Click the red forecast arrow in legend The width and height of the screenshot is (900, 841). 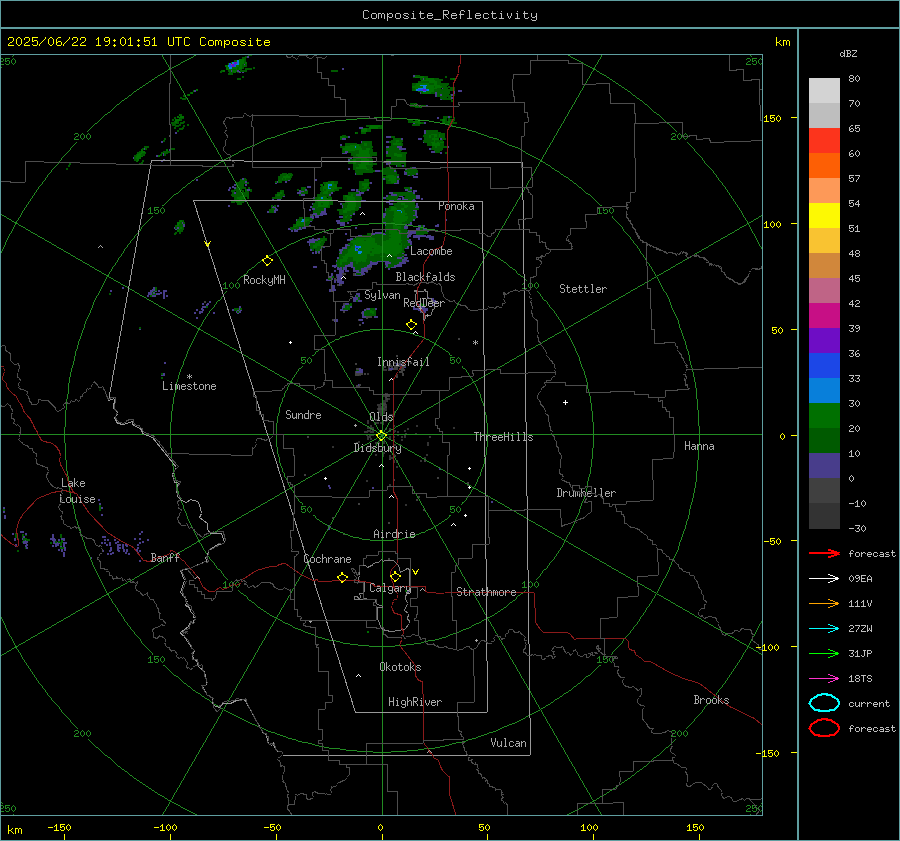point(824,553)
